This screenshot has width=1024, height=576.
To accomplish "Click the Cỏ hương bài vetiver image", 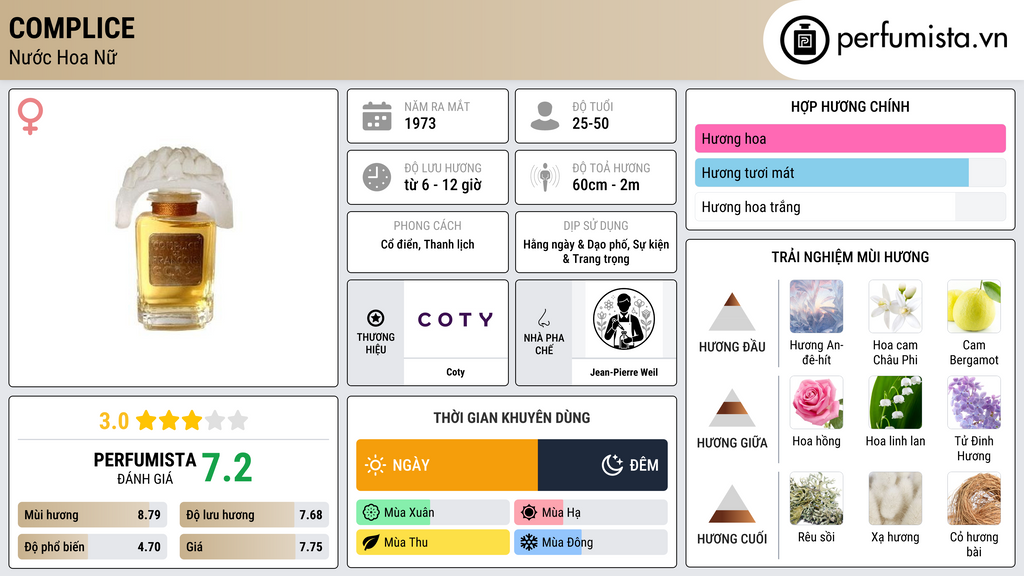I will pyautogui.click(x=974, y=498).
